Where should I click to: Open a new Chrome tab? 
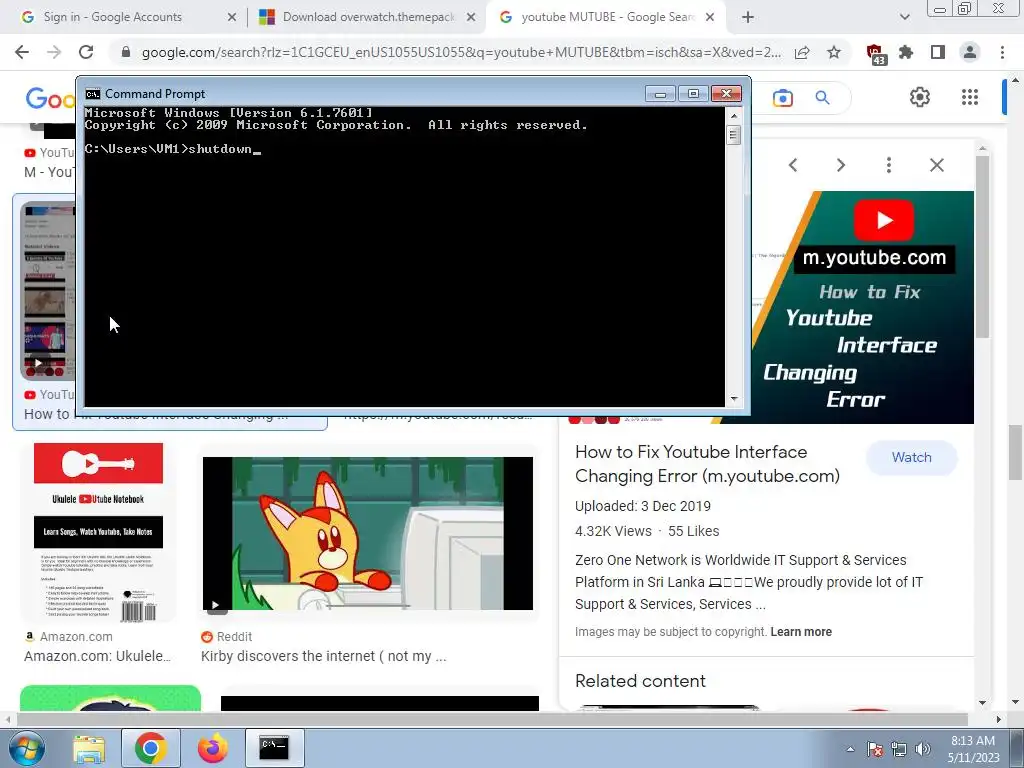click(748, 18)
